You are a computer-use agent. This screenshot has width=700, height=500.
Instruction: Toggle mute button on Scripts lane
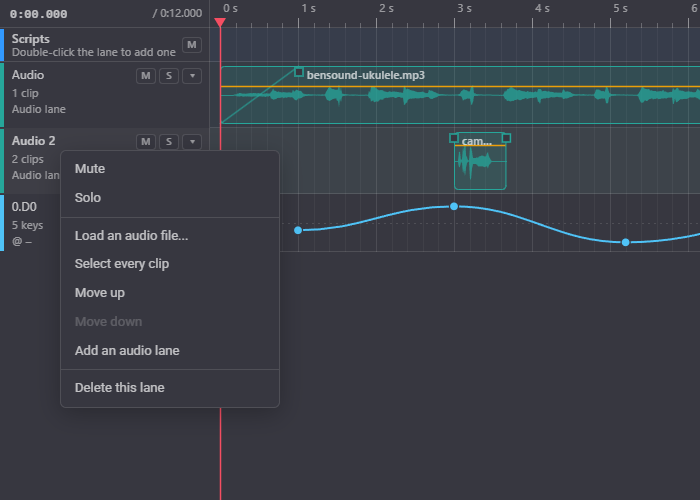(x=192, y=45)
